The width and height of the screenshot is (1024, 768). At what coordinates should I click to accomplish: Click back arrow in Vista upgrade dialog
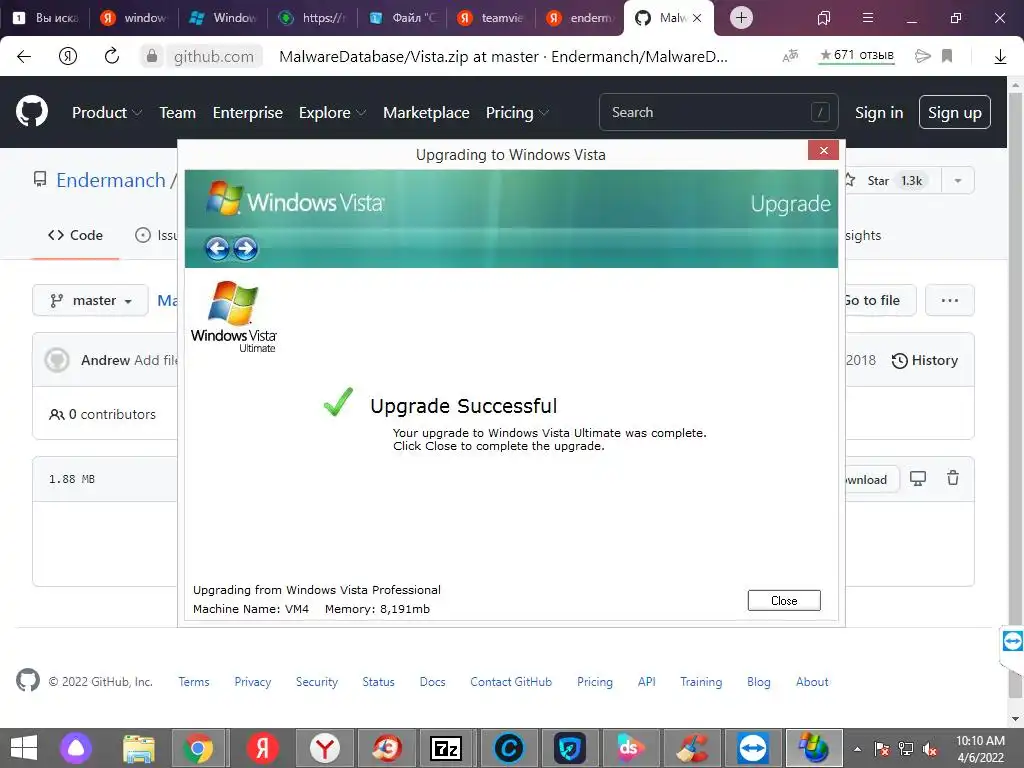[x=217, y=248]
